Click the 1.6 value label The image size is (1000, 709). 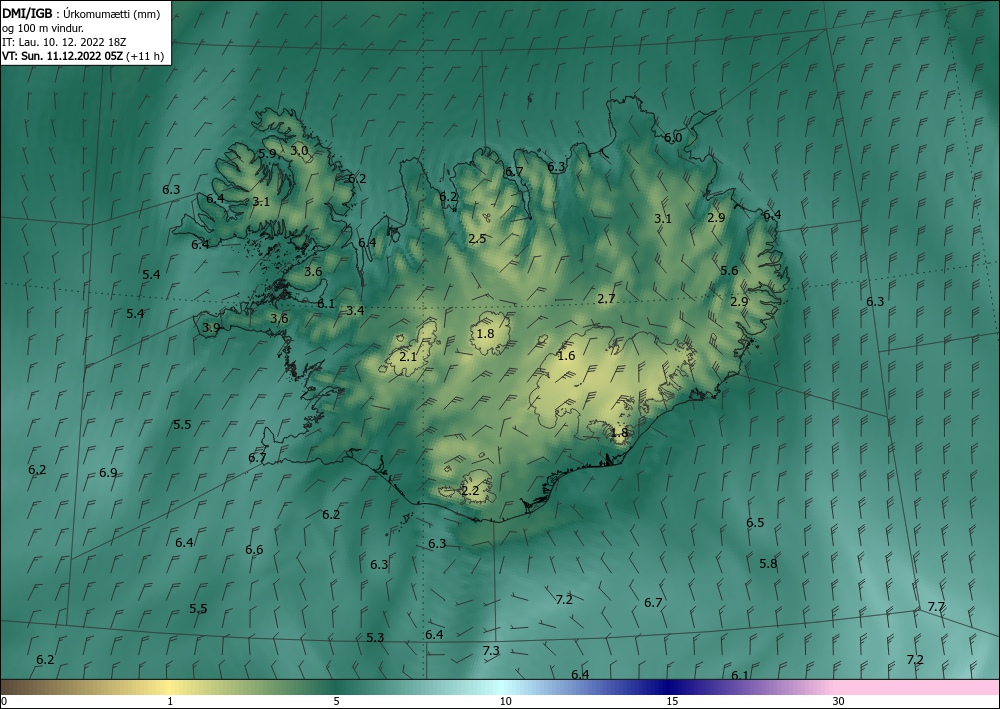pos(566,356)
